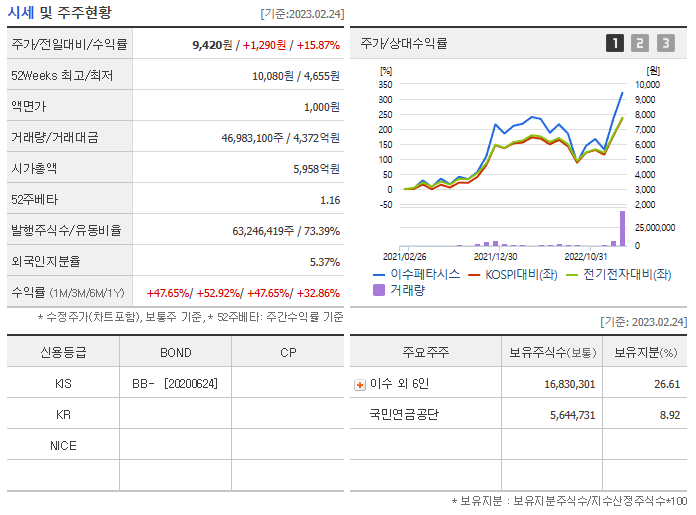Screen dimensions: 696x515
Task: Click the 2022/10/31 date axis label
Action: (585, 257)
